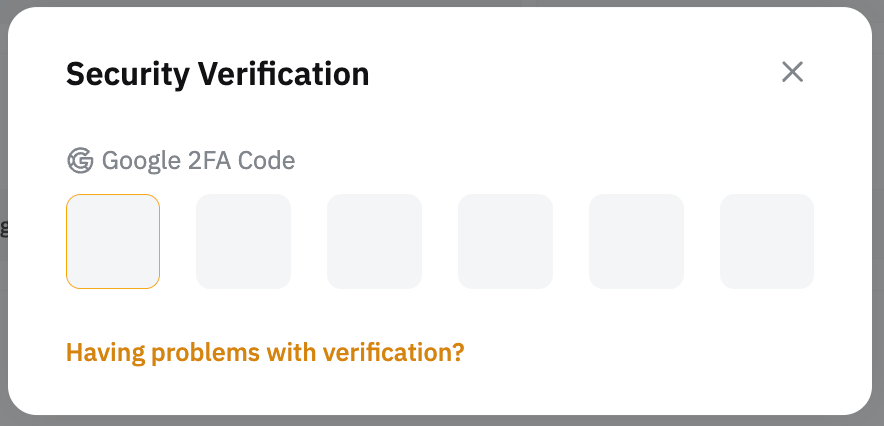This screenshot has height=426, width=884.
Task: Click the Security Verification heading
Action: tap(217, 73)
